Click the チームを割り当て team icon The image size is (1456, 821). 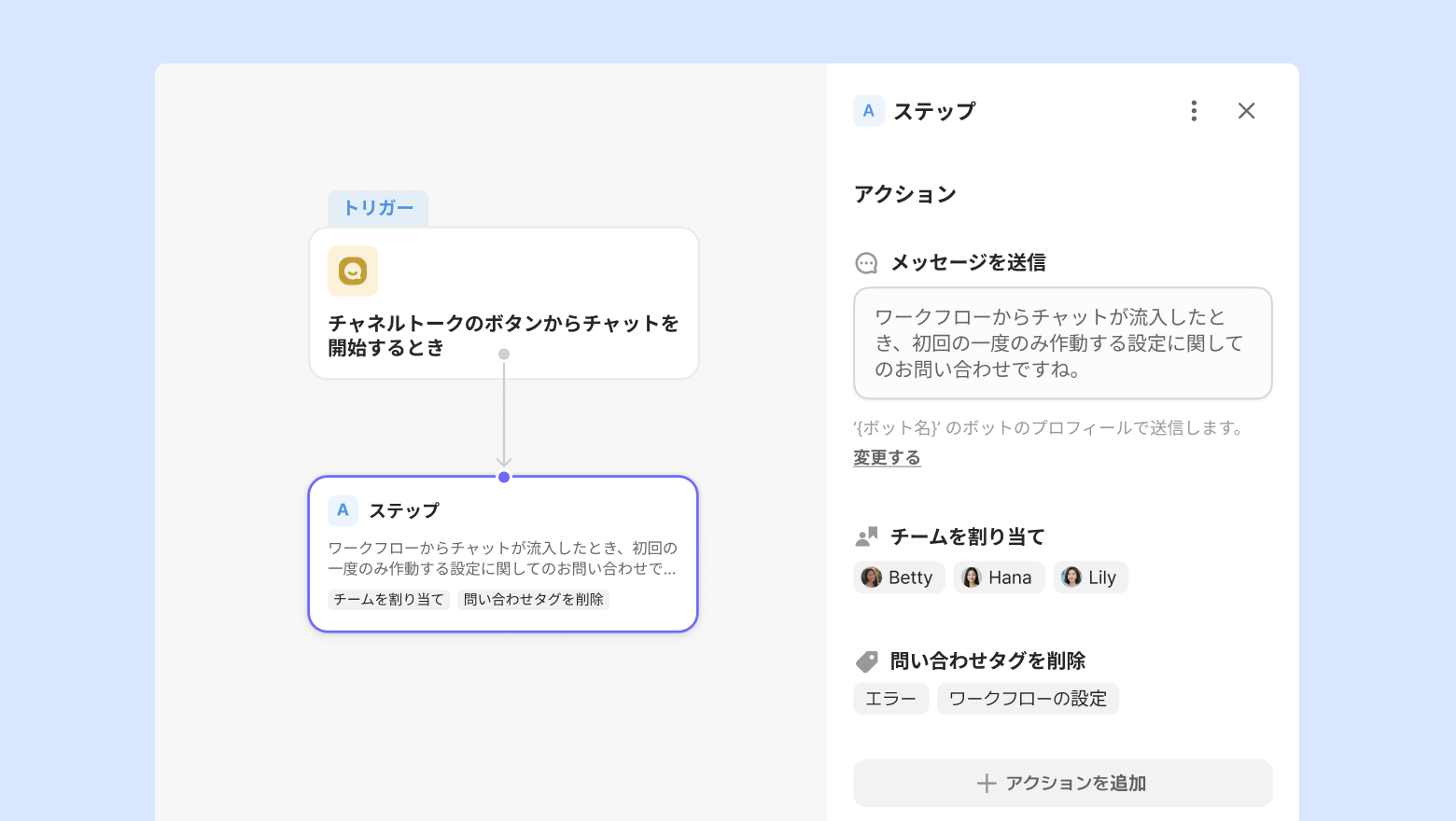[x=866, y=536]
